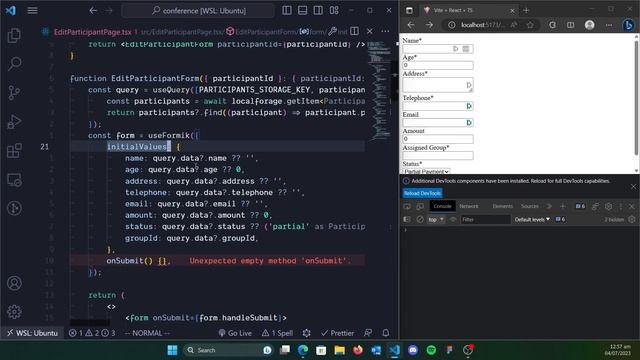Switch to the Elements tab in DevTools

tap(502, 206)
